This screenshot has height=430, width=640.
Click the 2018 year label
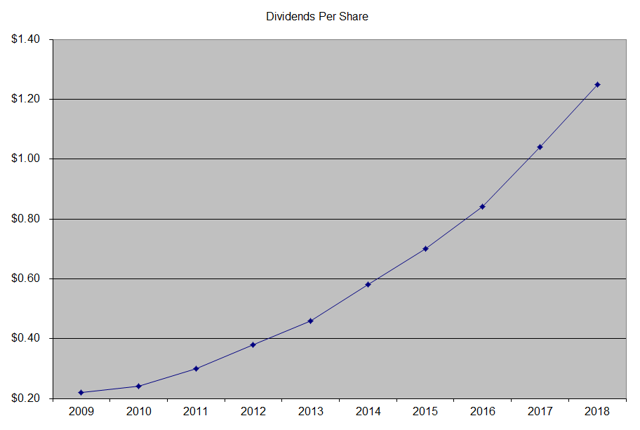[597, 411]
